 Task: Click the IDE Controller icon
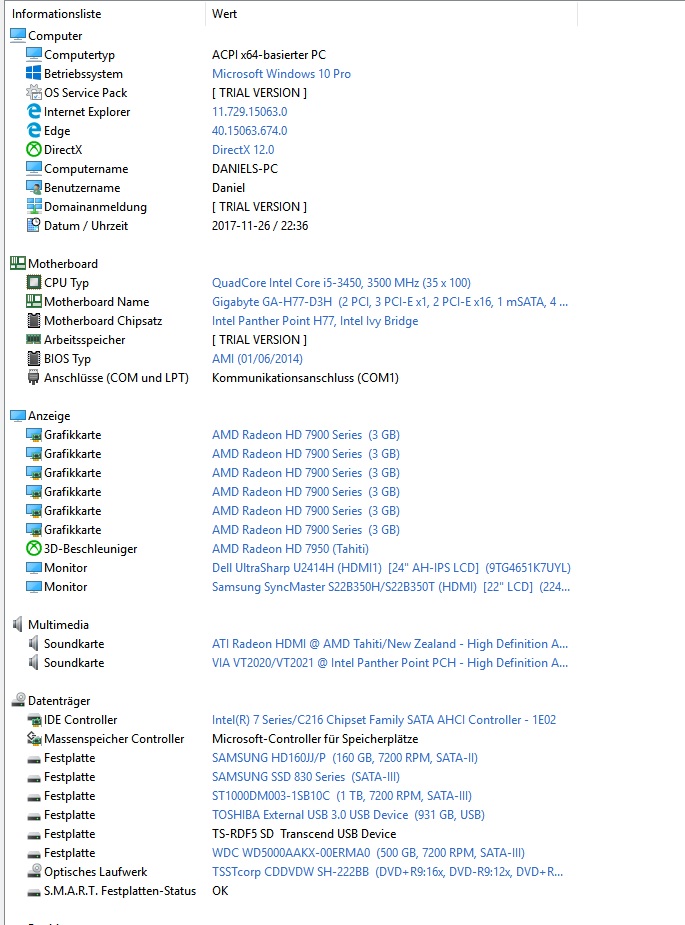(34, 719)
